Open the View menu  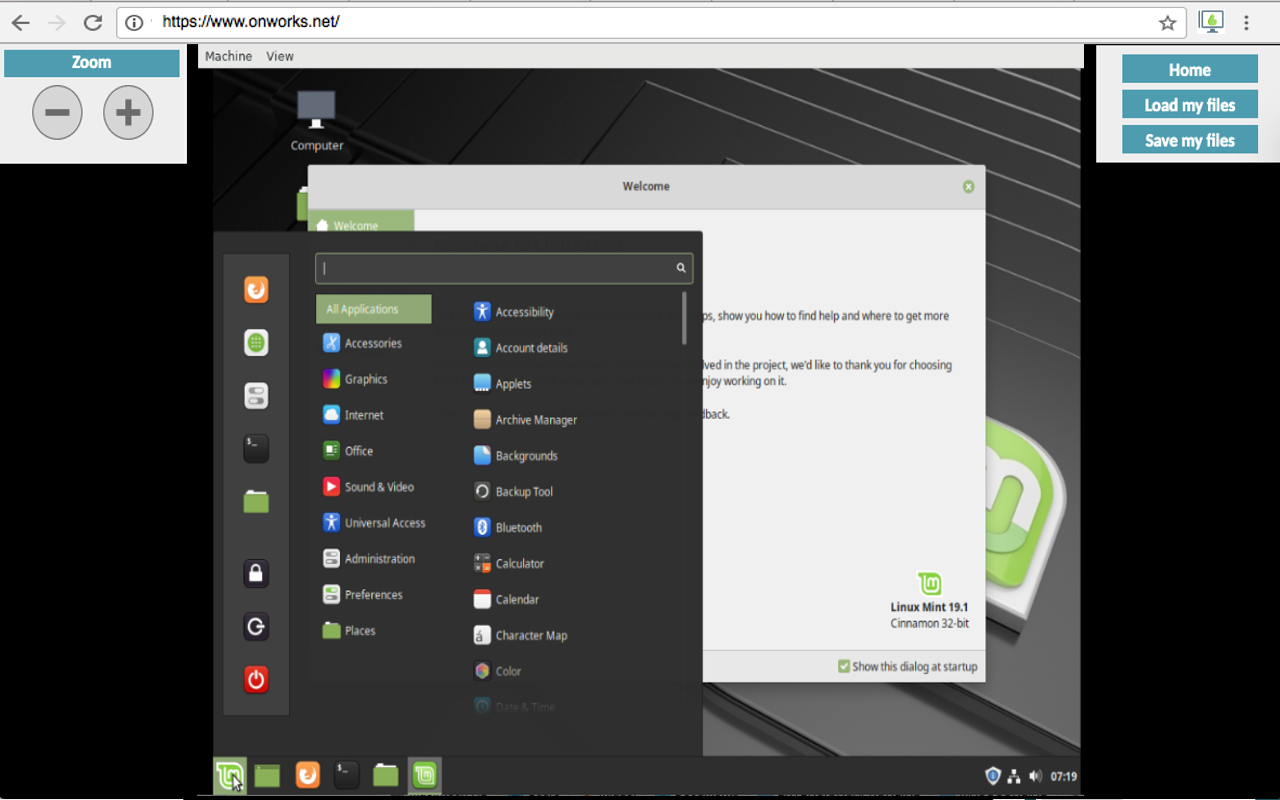tap(280, 56)
